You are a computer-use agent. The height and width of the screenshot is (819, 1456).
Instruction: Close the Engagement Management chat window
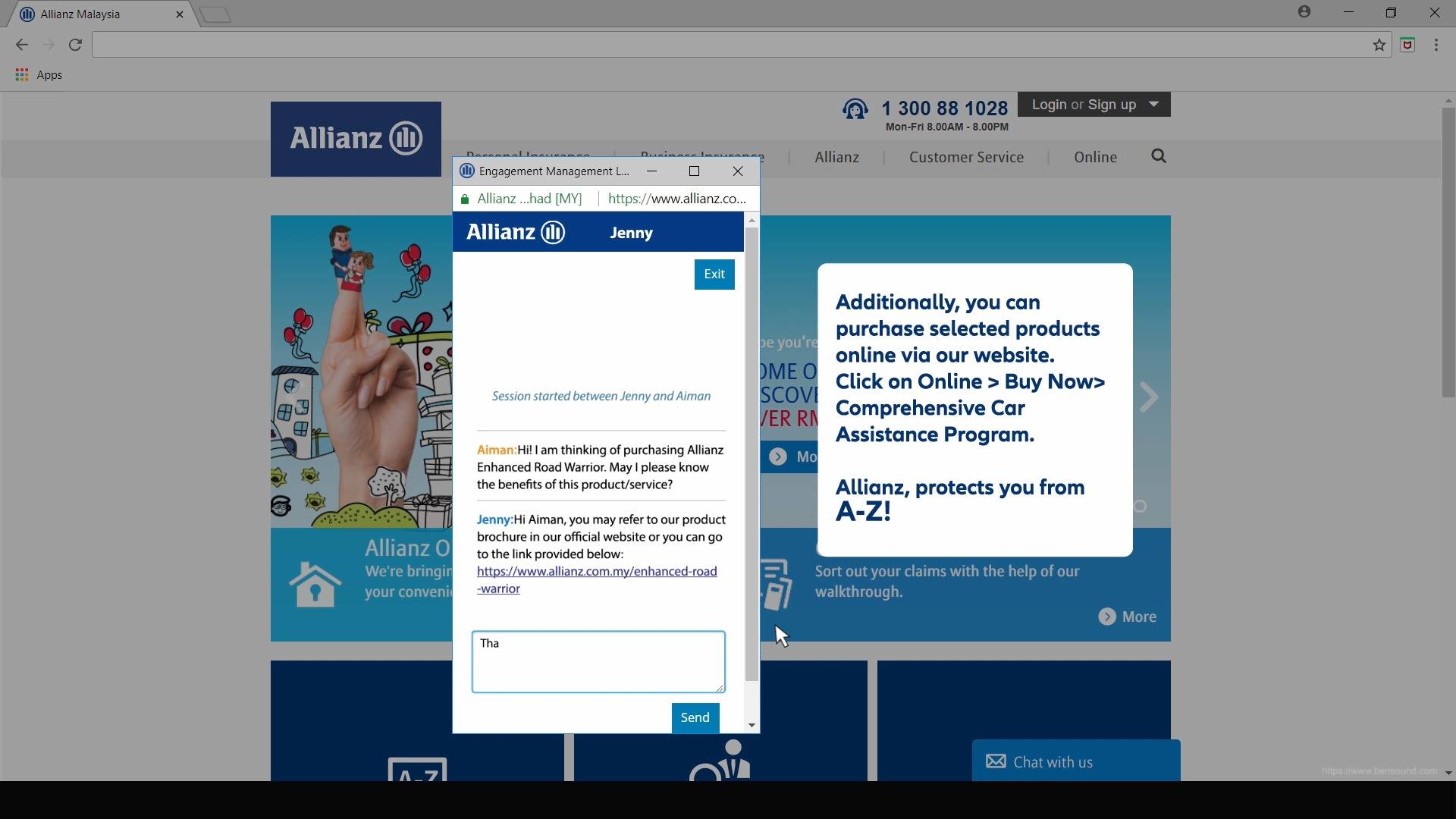[738, 171]
